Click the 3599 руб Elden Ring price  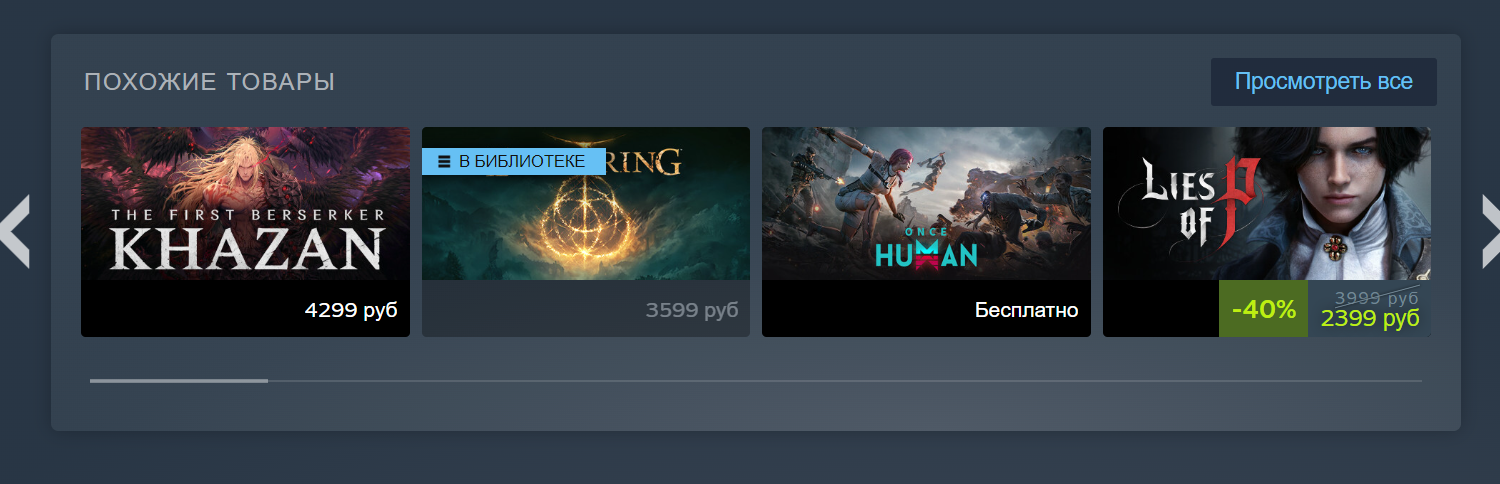click(x=692, y=310)
